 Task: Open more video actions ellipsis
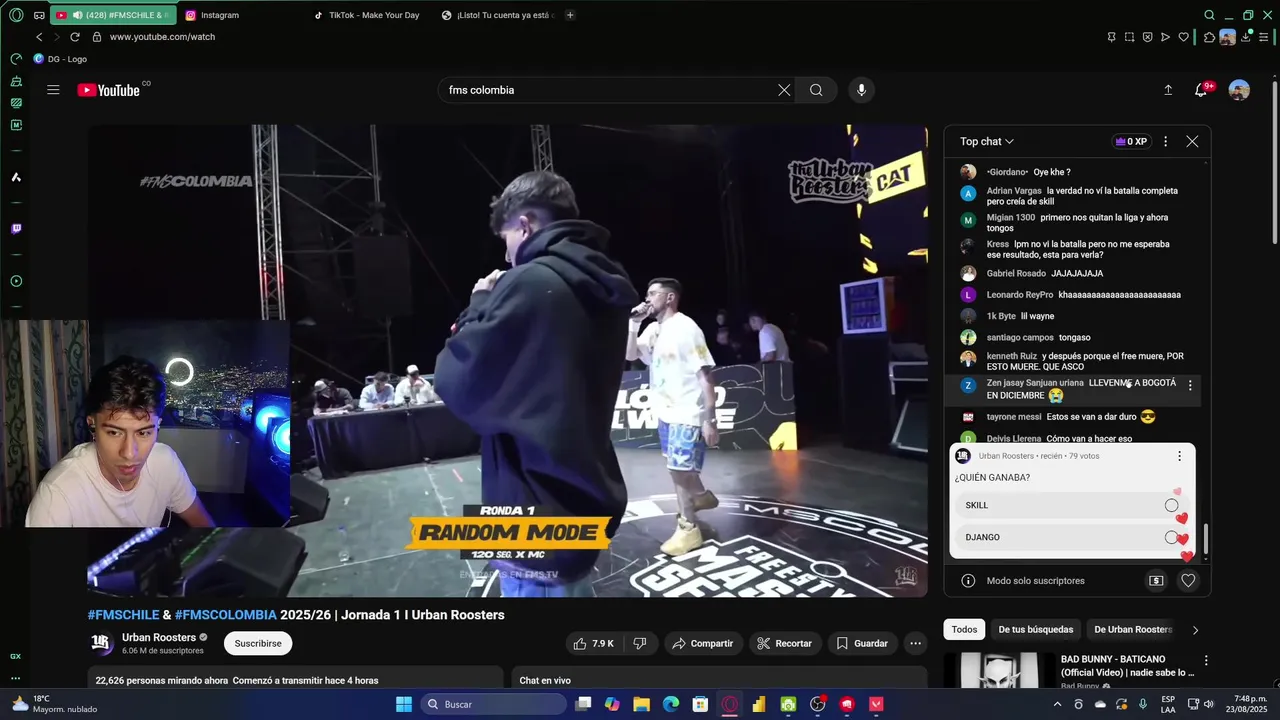click(x=915, y=643)
